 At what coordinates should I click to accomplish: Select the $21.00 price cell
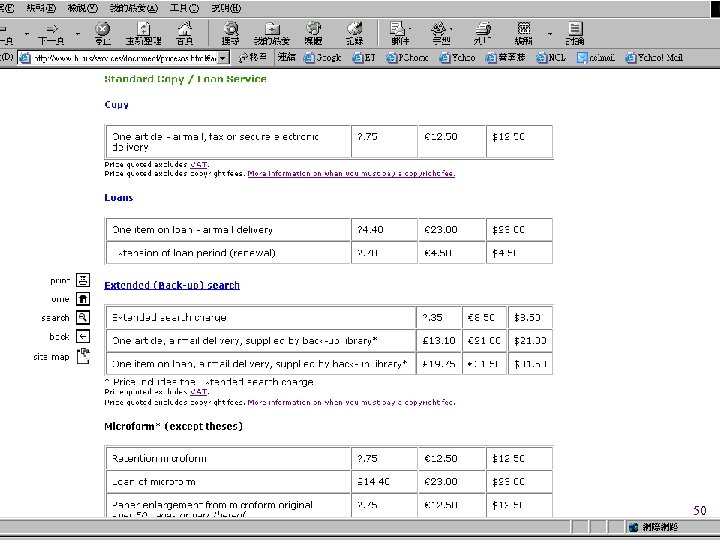530,340
